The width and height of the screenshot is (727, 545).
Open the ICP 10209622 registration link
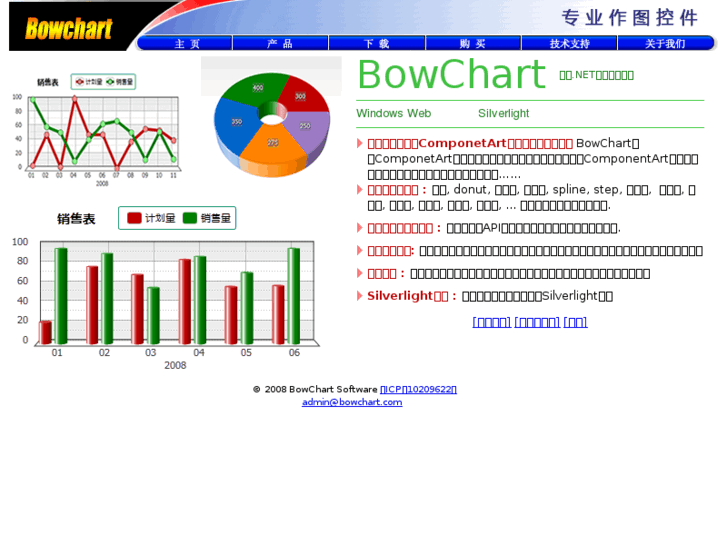point(418,389)
